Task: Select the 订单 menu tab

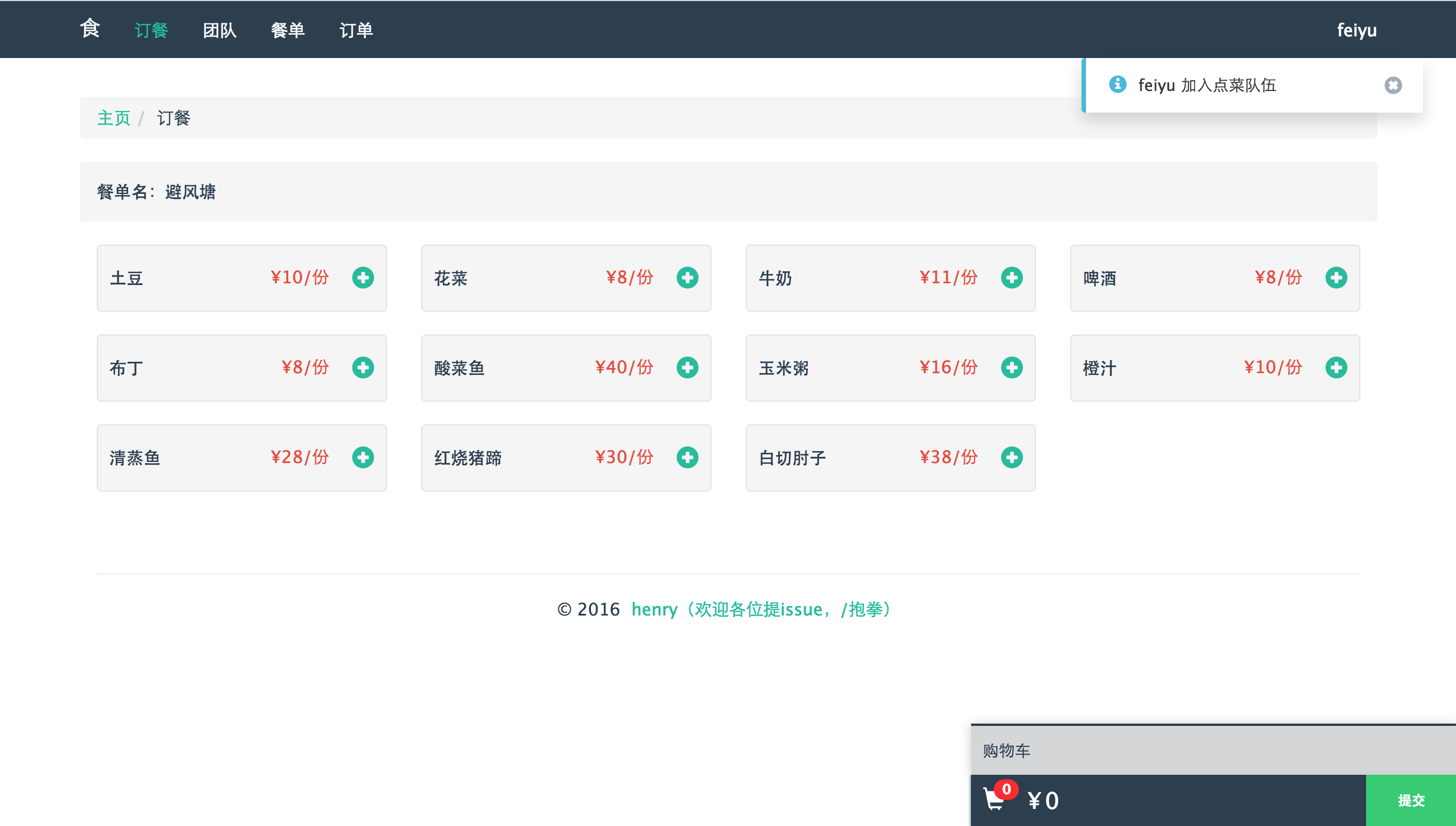Action: 355,29
